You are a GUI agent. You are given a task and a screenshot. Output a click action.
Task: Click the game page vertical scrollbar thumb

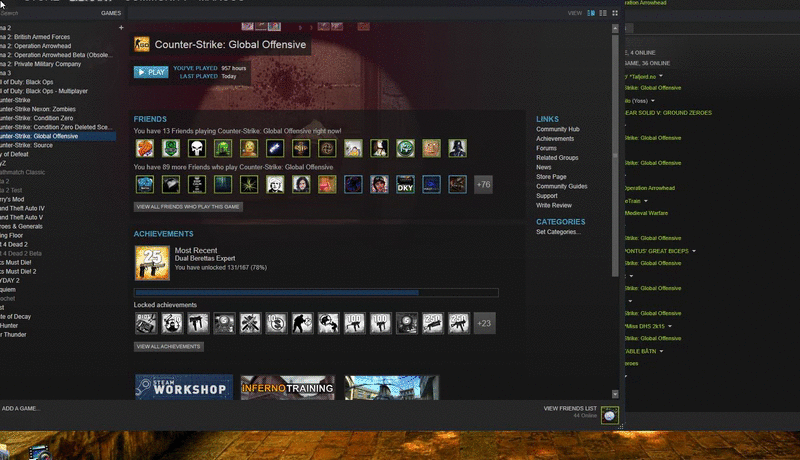pyautogui.click(x=615, y=156)
